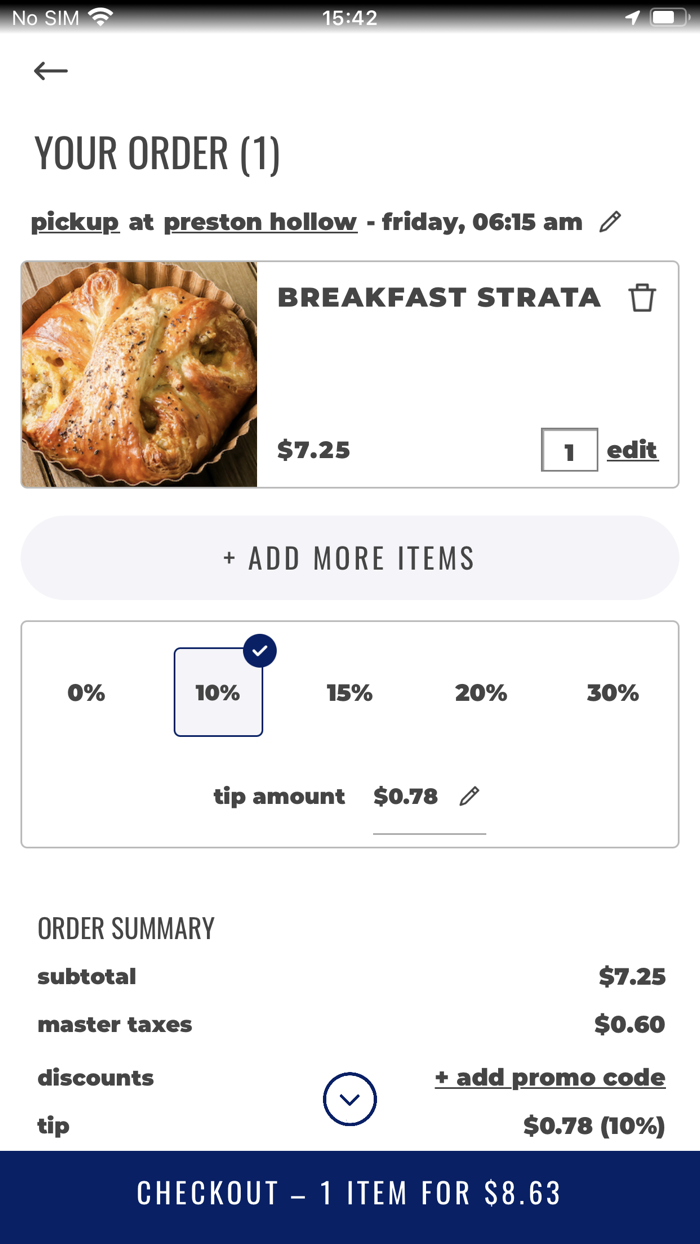Change location via preston hollow link

point(260,222)
